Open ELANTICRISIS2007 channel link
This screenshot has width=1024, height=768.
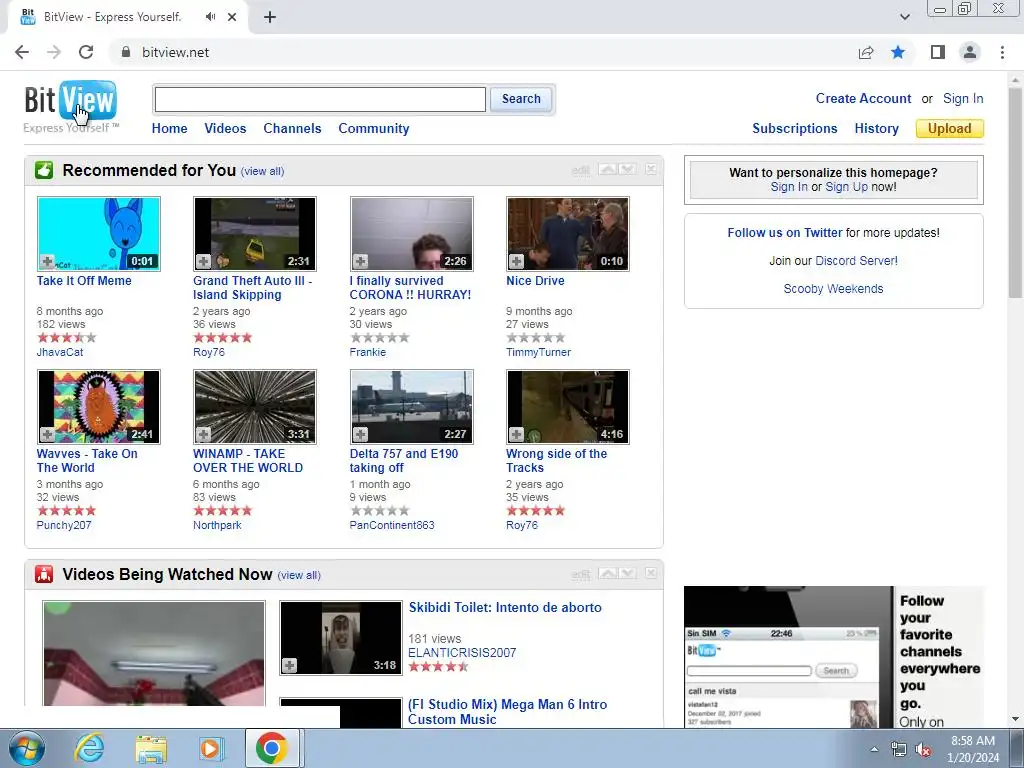point(462,652)
